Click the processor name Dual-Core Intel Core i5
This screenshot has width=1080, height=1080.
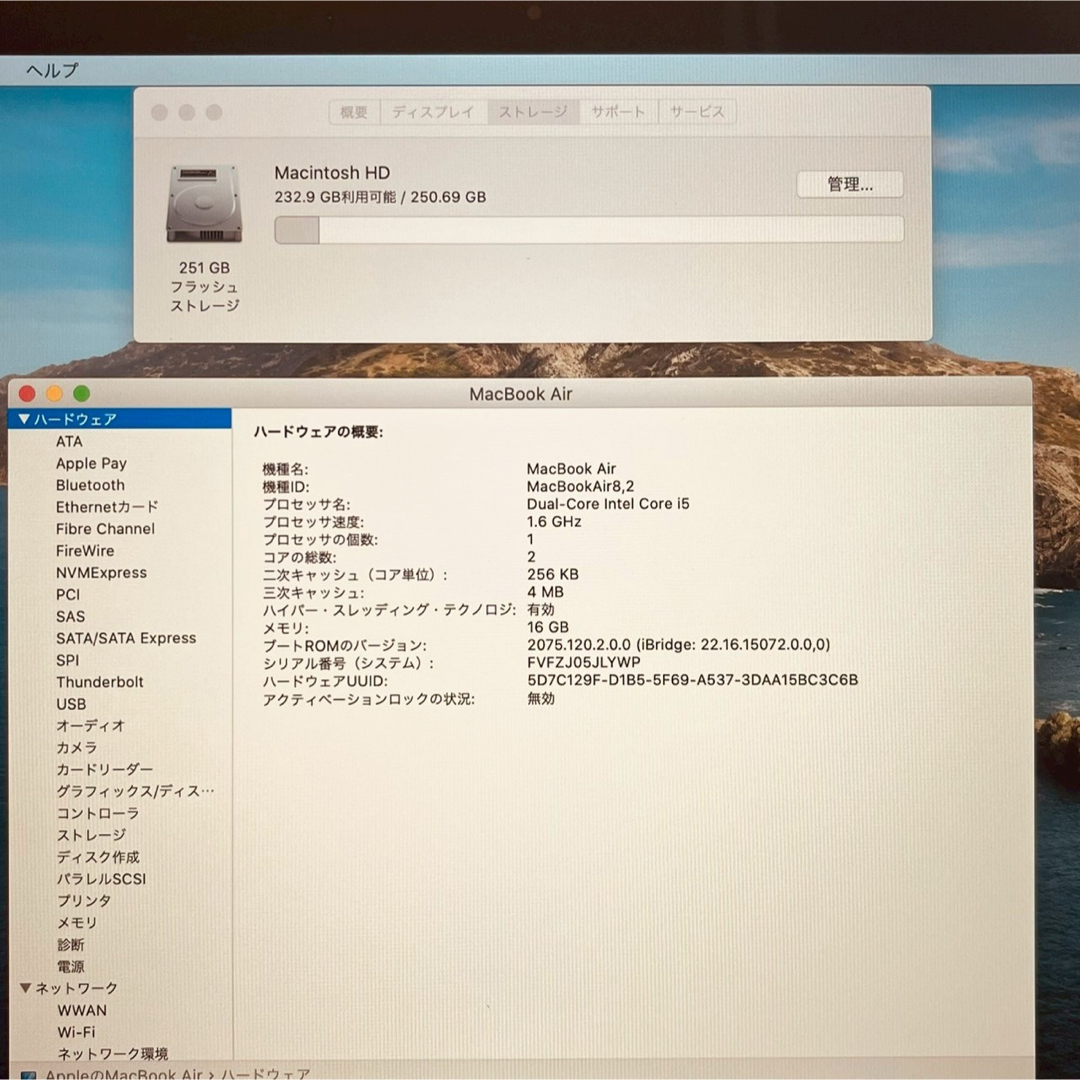[x=608, y=504]
